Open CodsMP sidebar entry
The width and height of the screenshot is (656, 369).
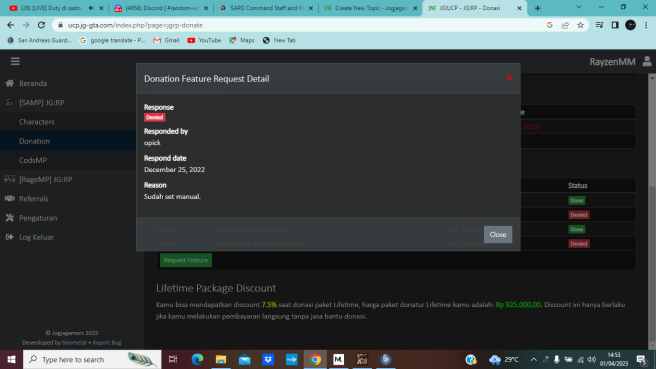(x=33, y=160)
